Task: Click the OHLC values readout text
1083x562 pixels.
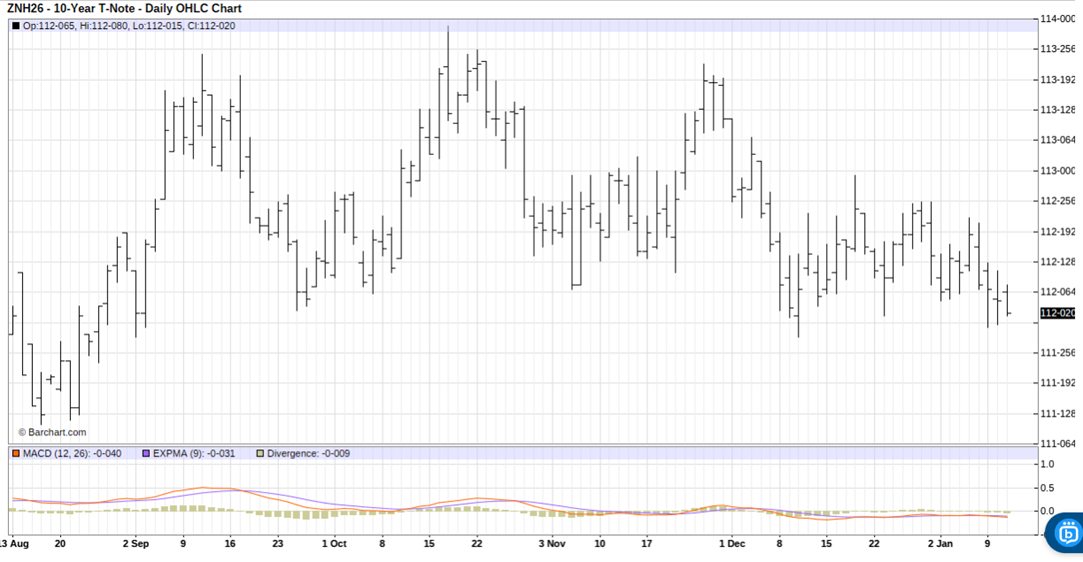Action: 129,26
